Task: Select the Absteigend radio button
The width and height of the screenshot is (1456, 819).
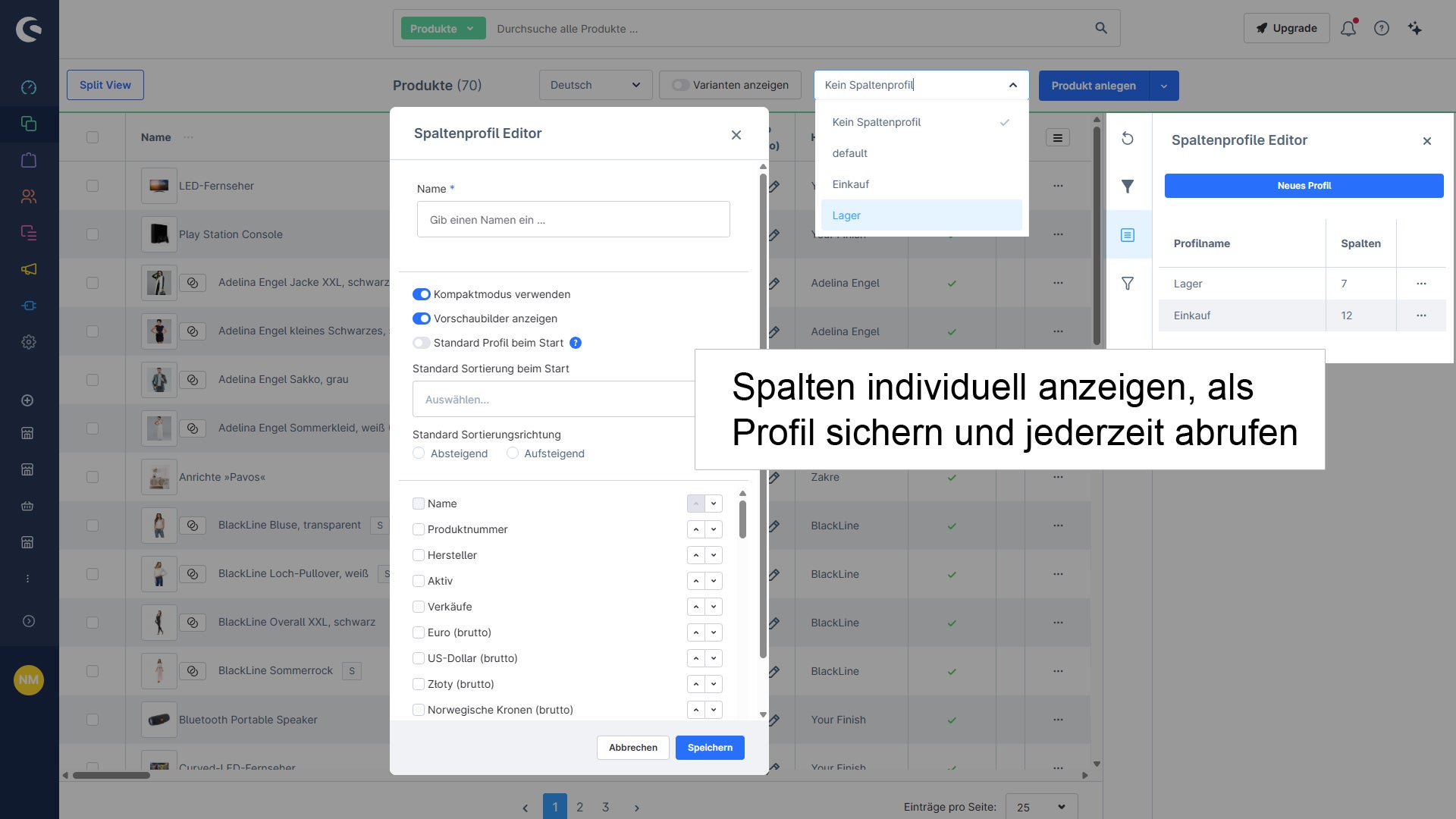Action: (419, 453)
